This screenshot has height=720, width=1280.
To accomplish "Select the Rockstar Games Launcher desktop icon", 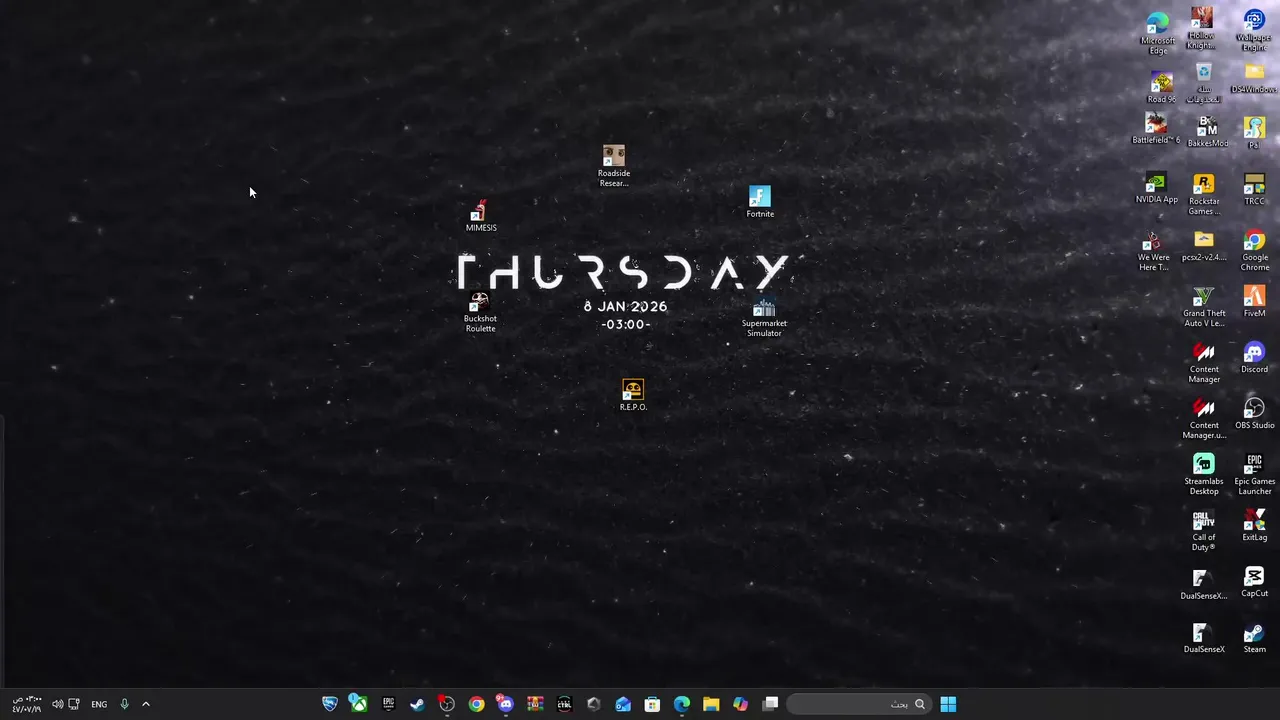I will pos(1204,195).
